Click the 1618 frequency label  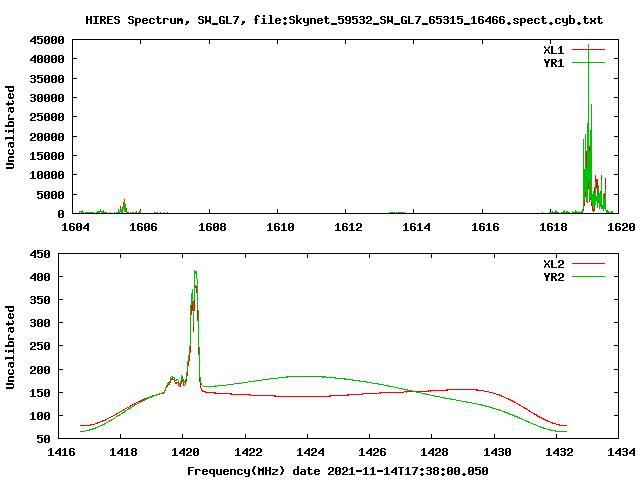(x=553, y=227)
